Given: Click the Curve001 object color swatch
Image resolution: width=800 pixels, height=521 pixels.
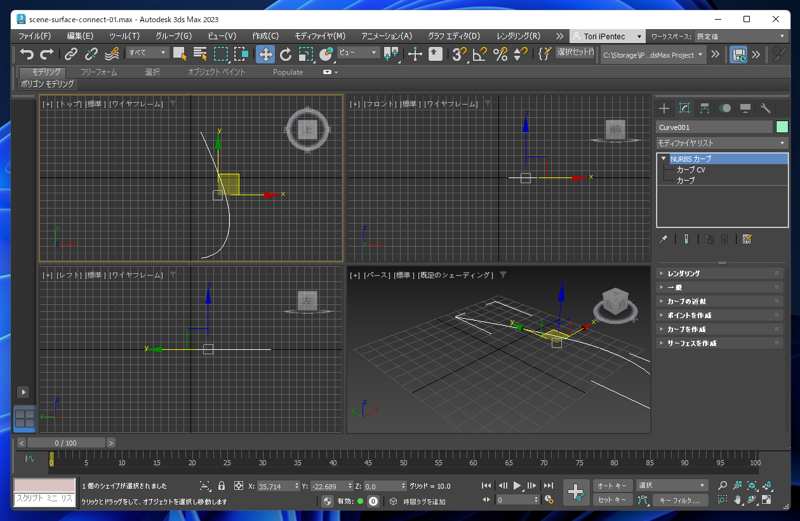Looking at the screenshot, I should coord(782,127).
